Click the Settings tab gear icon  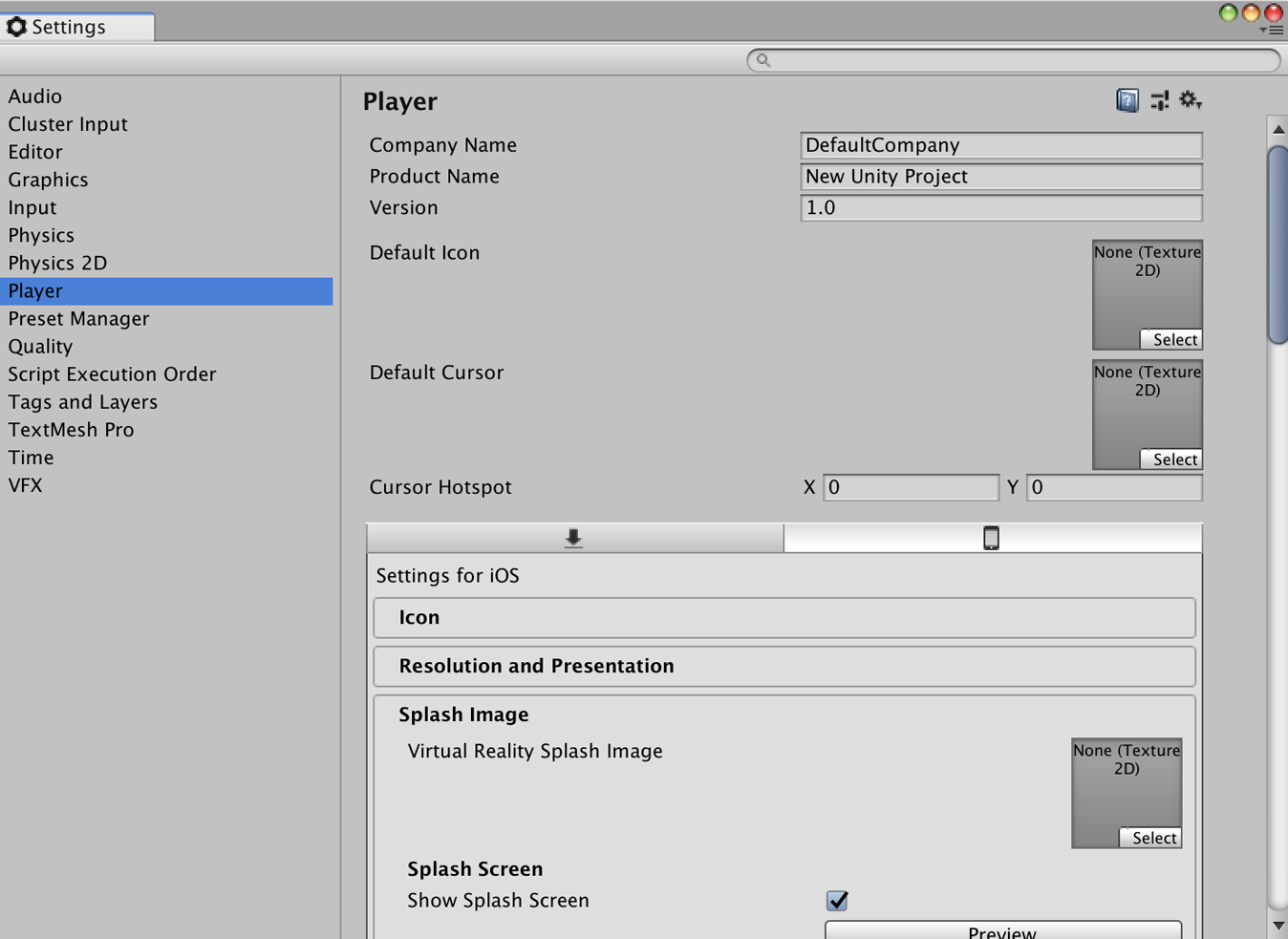pyautogui.click(x=16, y=27)
